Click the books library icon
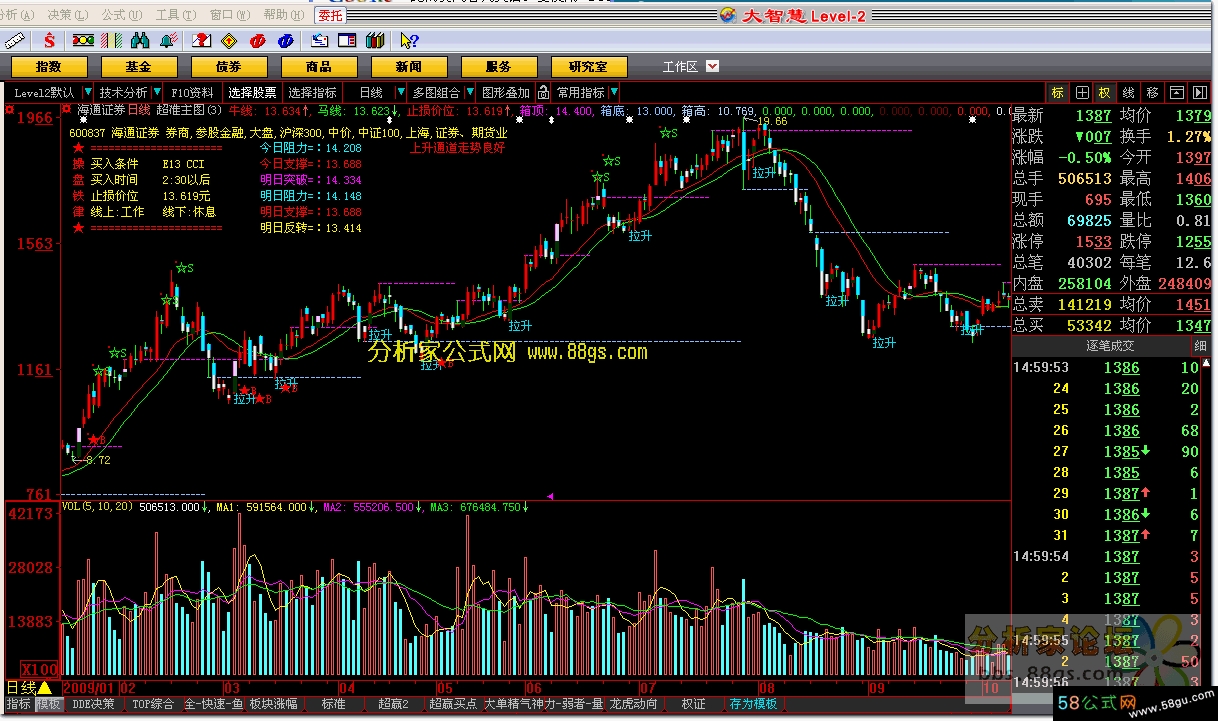 (375, 41)
